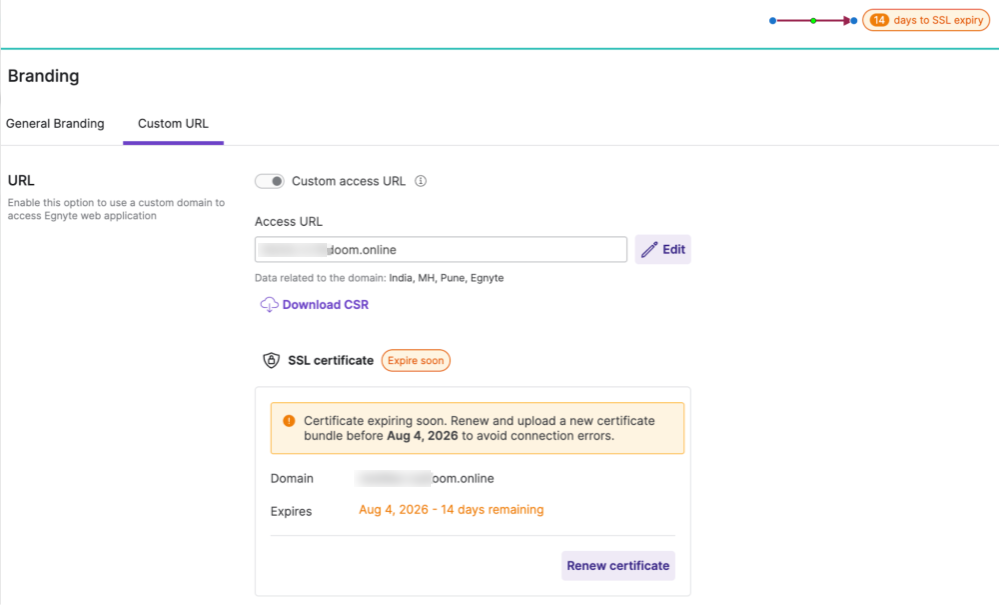The image size is (999, 605).
Task: Click the domain data text India, MH, Pune, Egnyte
Action: (x=446, y=278)
